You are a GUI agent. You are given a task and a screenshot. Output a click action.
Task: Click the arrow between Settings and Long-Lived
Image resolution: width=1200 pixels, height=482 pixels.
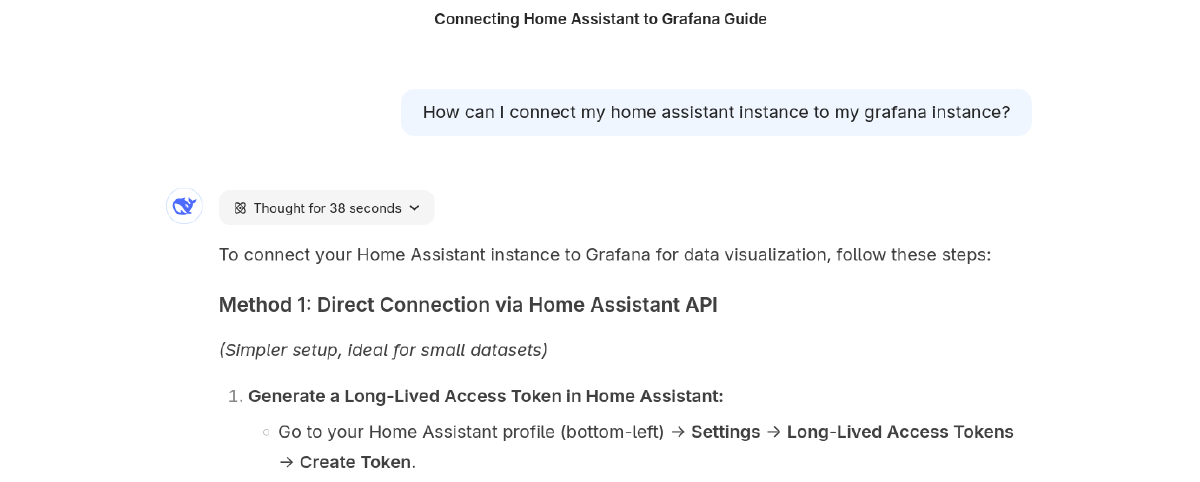pyautogui.click(x=774, y=432)
